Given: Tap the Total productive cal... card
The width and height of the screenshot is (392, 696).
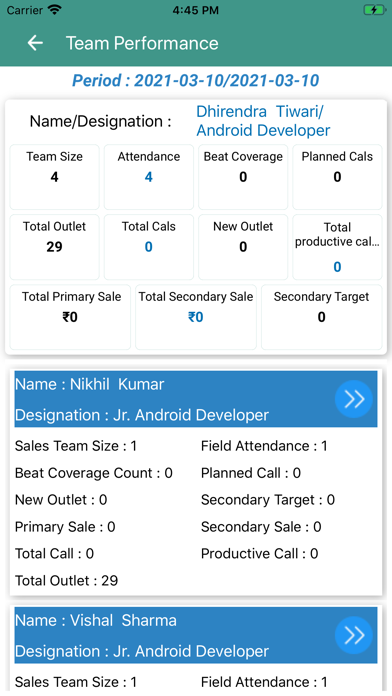Looking at the screenshot, I should (x=337, y=247).
